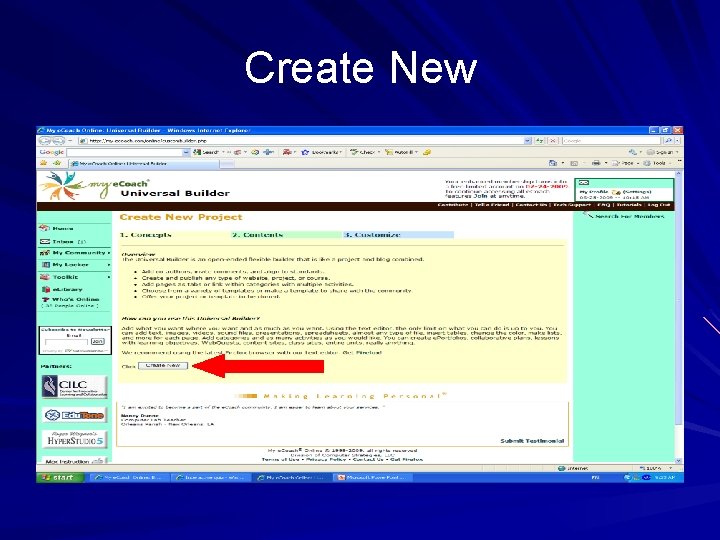Click the Submit Testimonial link
The width and height of the screenshot is (720, 540).
pyautogui.click(x=532, y=441)
